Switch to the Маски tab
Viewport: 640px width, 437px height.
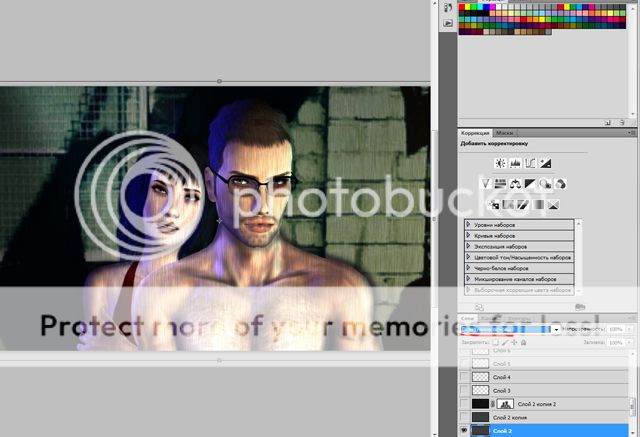(x=504, y=132)
